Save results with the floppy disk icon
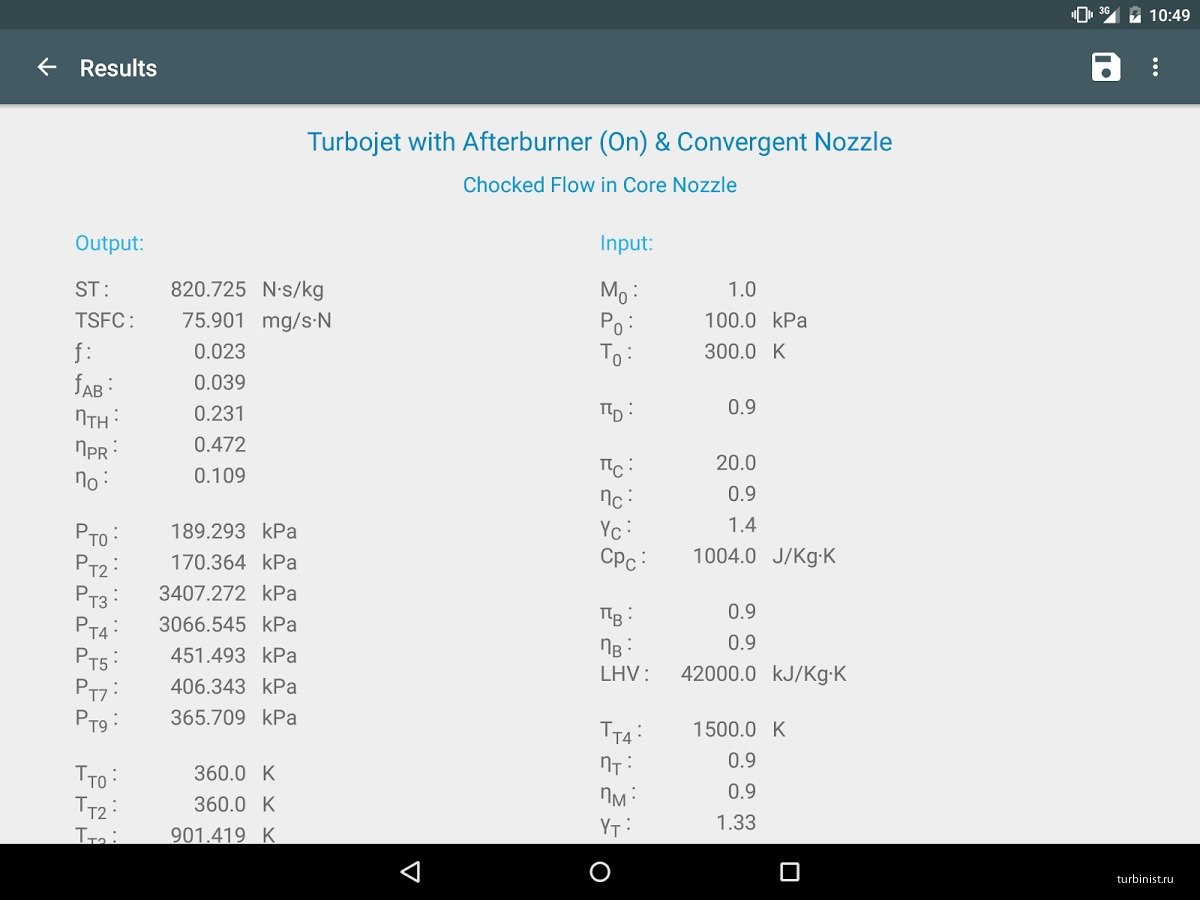This screenshot has width=1200, height=900. [1105, 67]
